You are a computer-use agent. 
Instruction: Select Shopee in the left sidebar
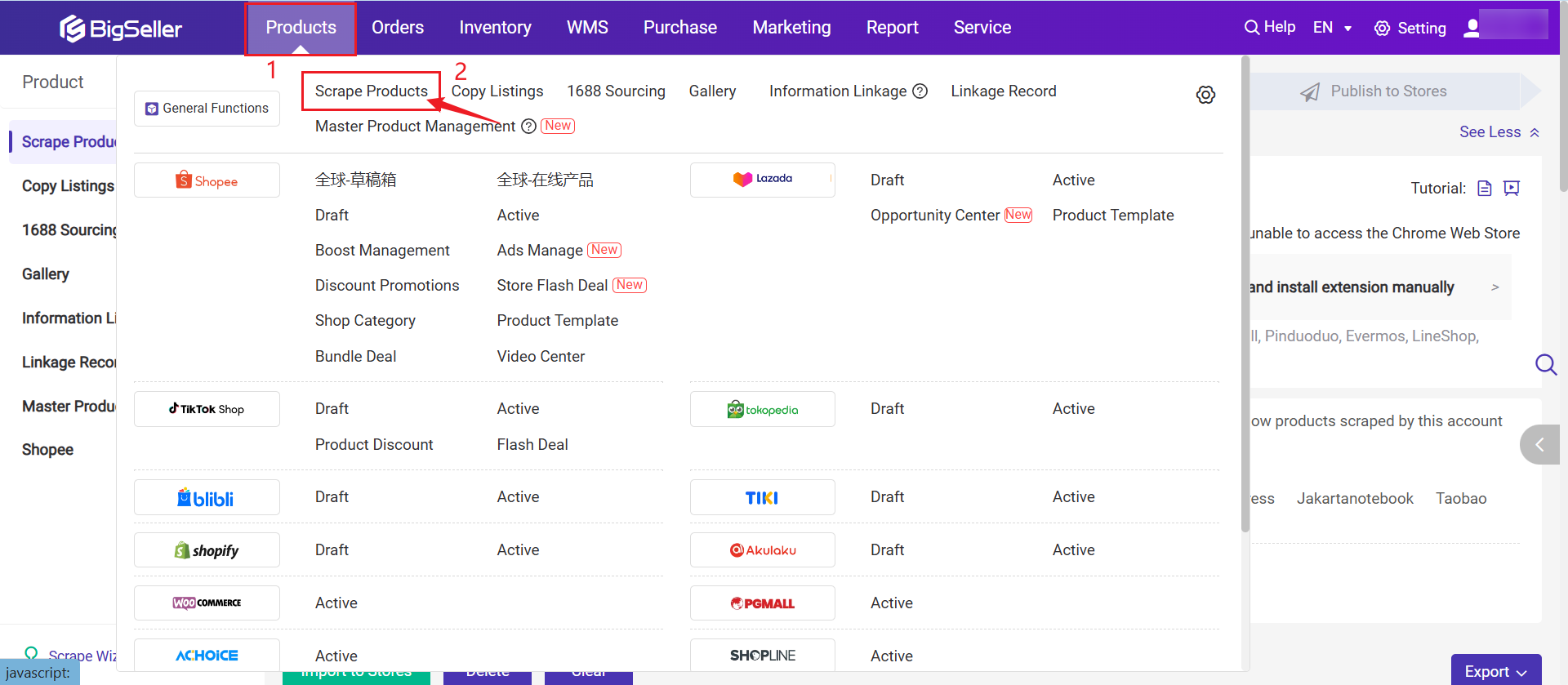pos(47,450)
